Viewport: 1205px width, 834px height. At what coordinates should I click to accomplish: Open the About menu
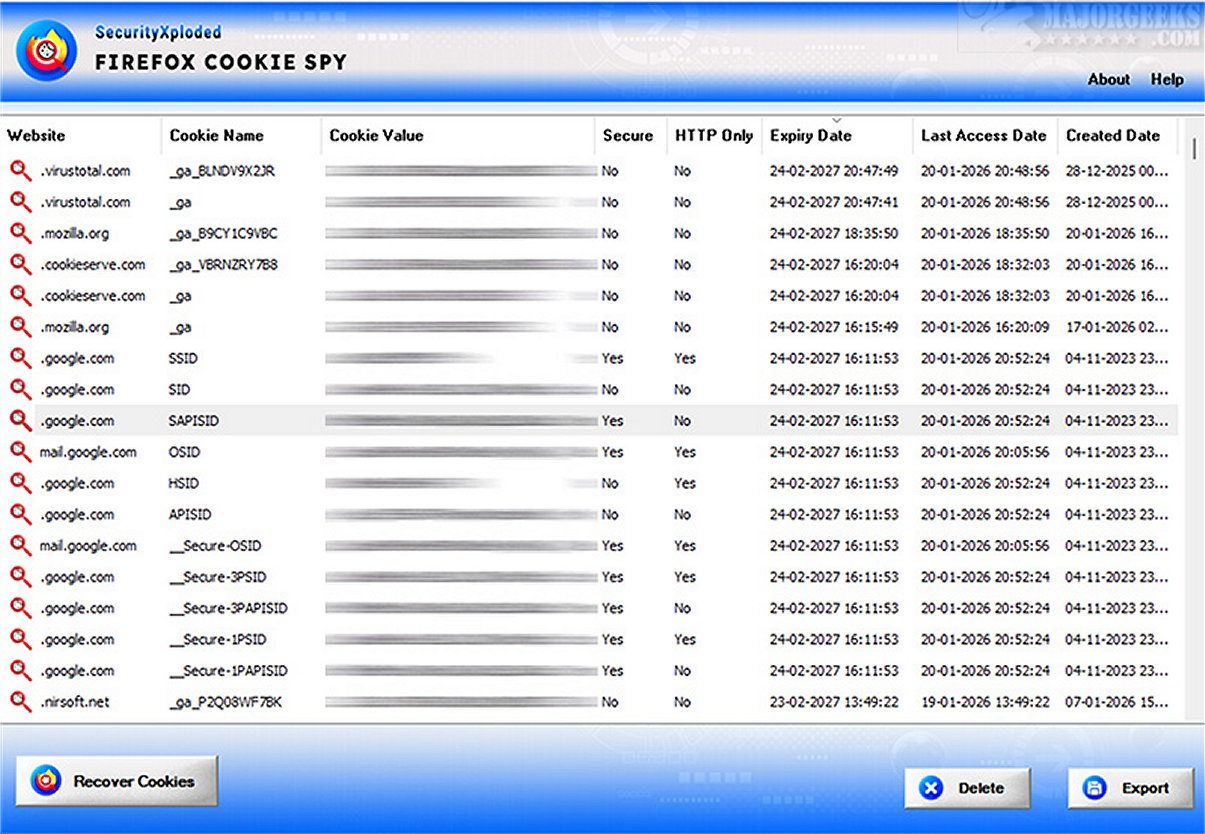pyautogui.click(x=1108, y=79)
